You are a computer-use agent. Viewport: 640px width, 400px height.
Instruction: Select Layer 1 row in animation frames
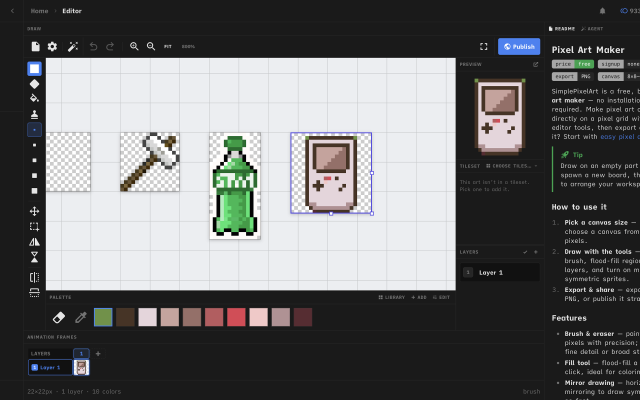pos(50,367)
